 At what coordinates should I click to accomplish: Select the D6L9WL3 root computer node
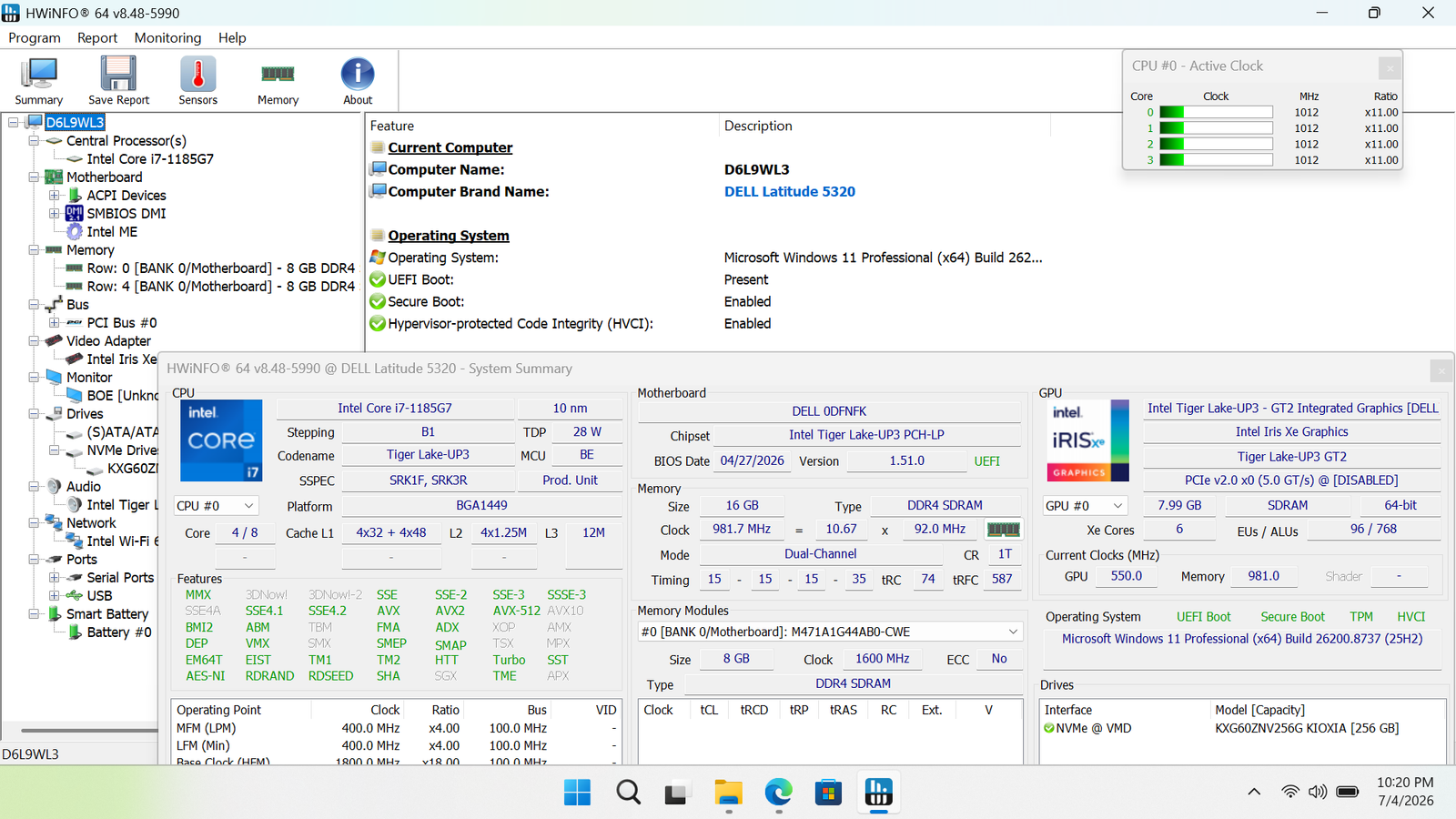(x=76, y=123)
